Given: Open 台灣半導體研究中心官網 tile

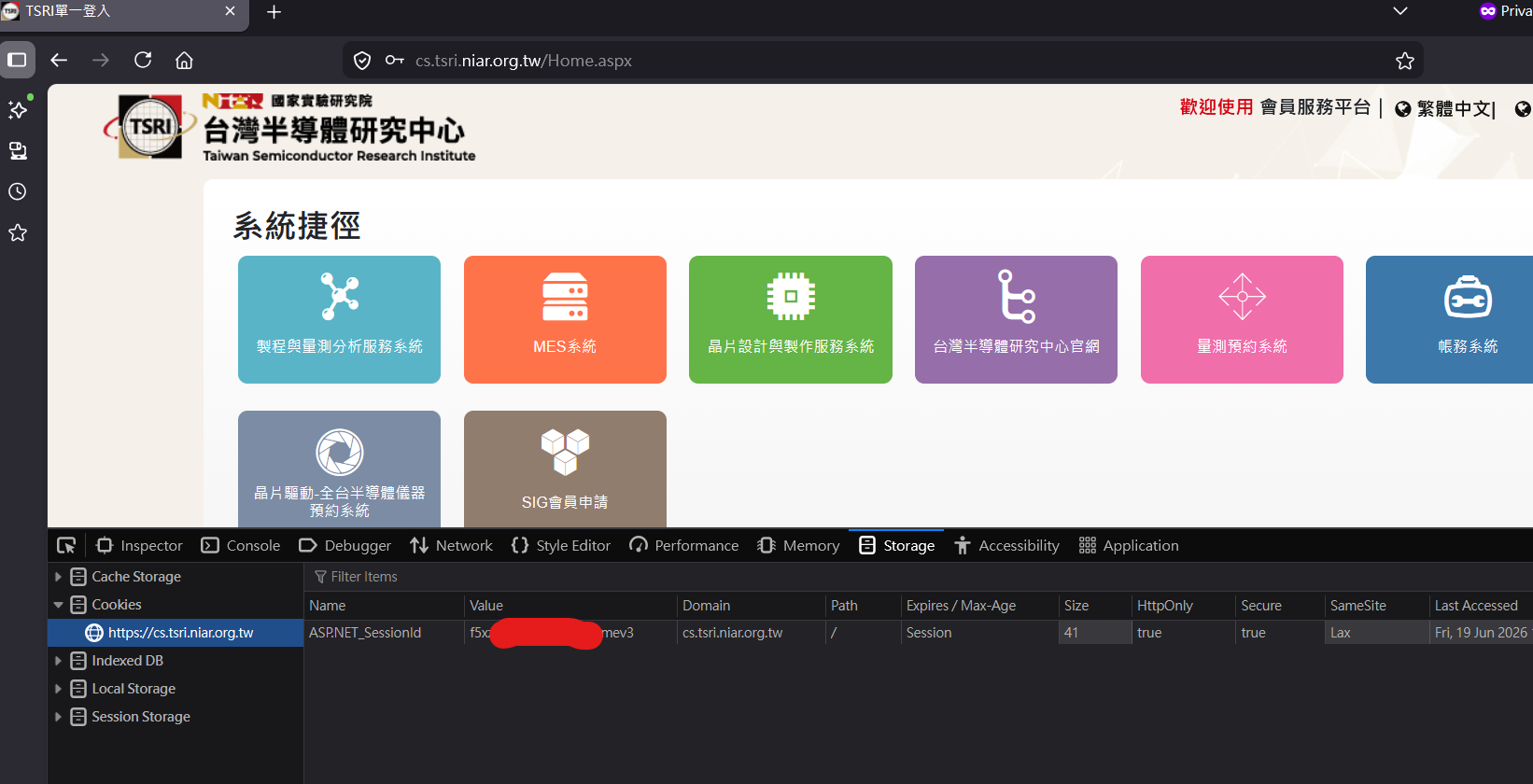Looking at the screenshot, I should point(1016,319).
